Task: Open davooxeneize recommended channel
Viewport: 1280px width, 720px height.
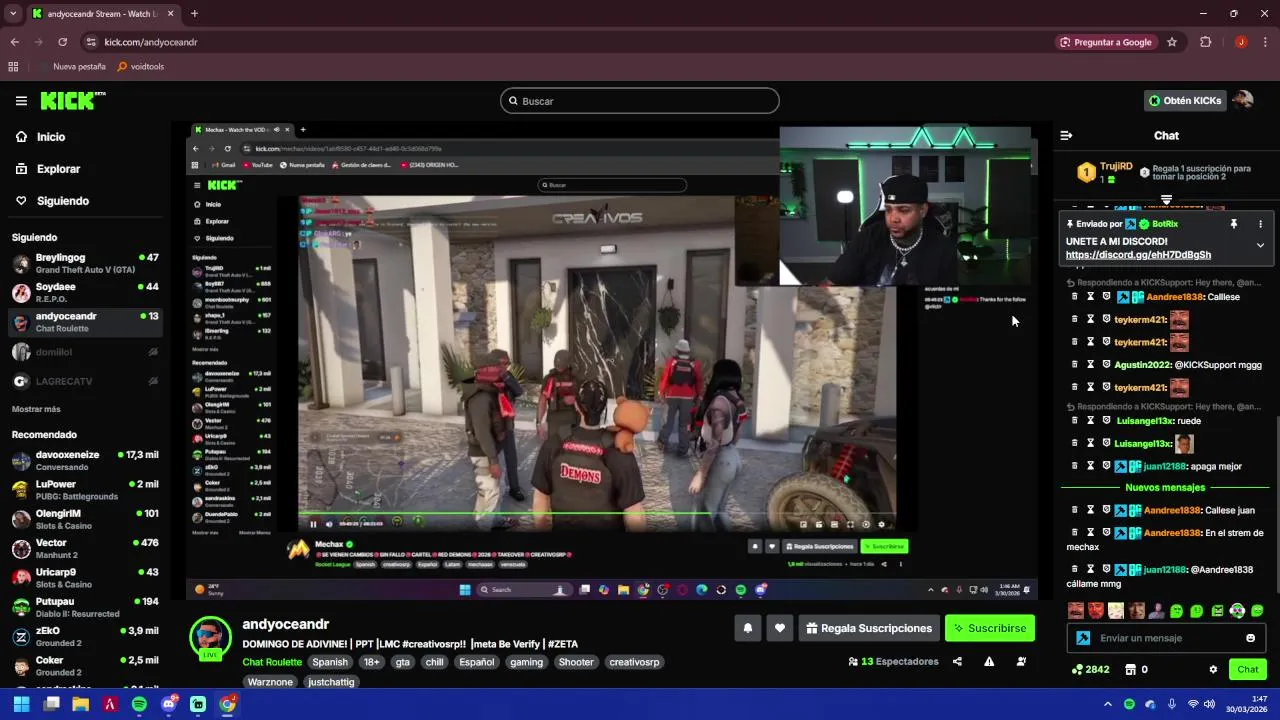Action: 85,460
